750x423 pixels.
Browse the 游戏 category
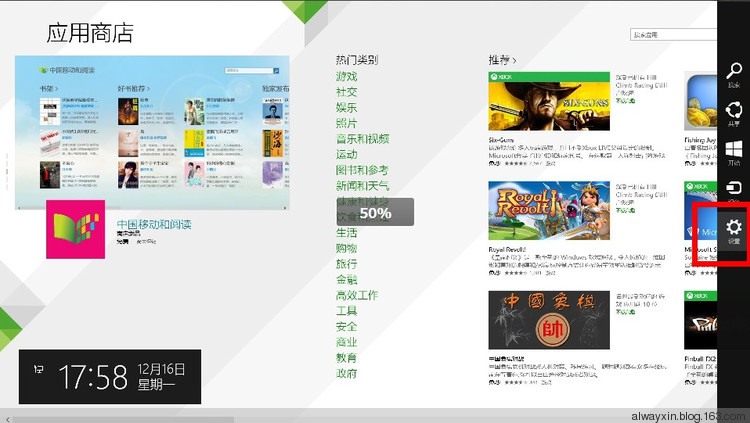tap(346, 76)
